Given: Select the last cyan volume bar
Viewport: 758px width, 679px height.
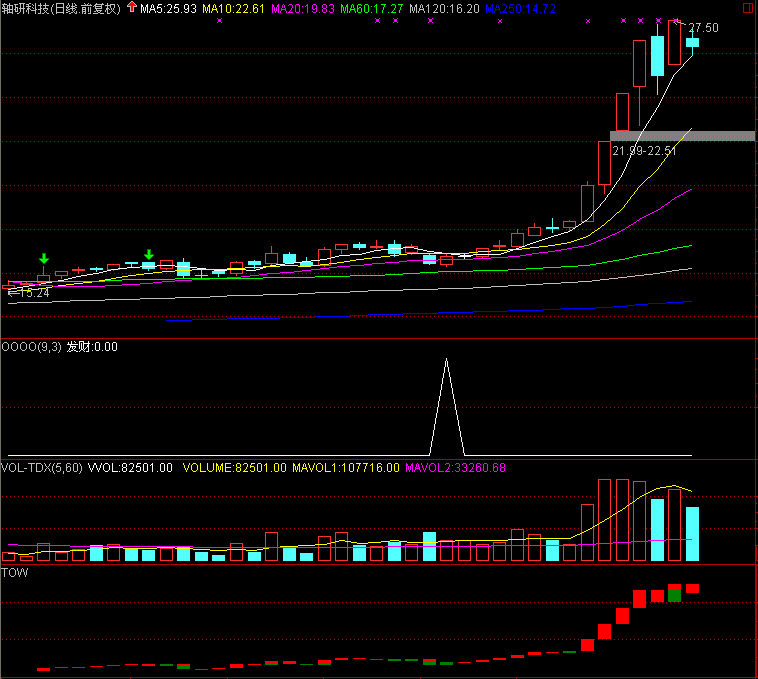Looking at the screenshot, I should coord(692,534).
